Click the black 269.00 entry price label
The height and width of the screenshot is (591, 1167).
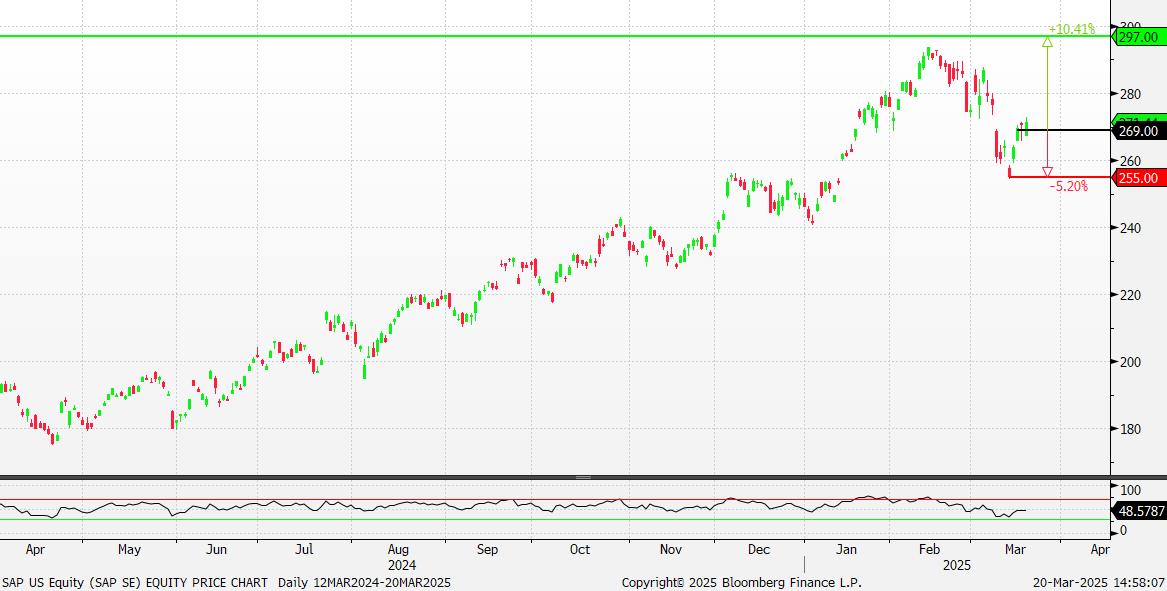click(1138, 131)
